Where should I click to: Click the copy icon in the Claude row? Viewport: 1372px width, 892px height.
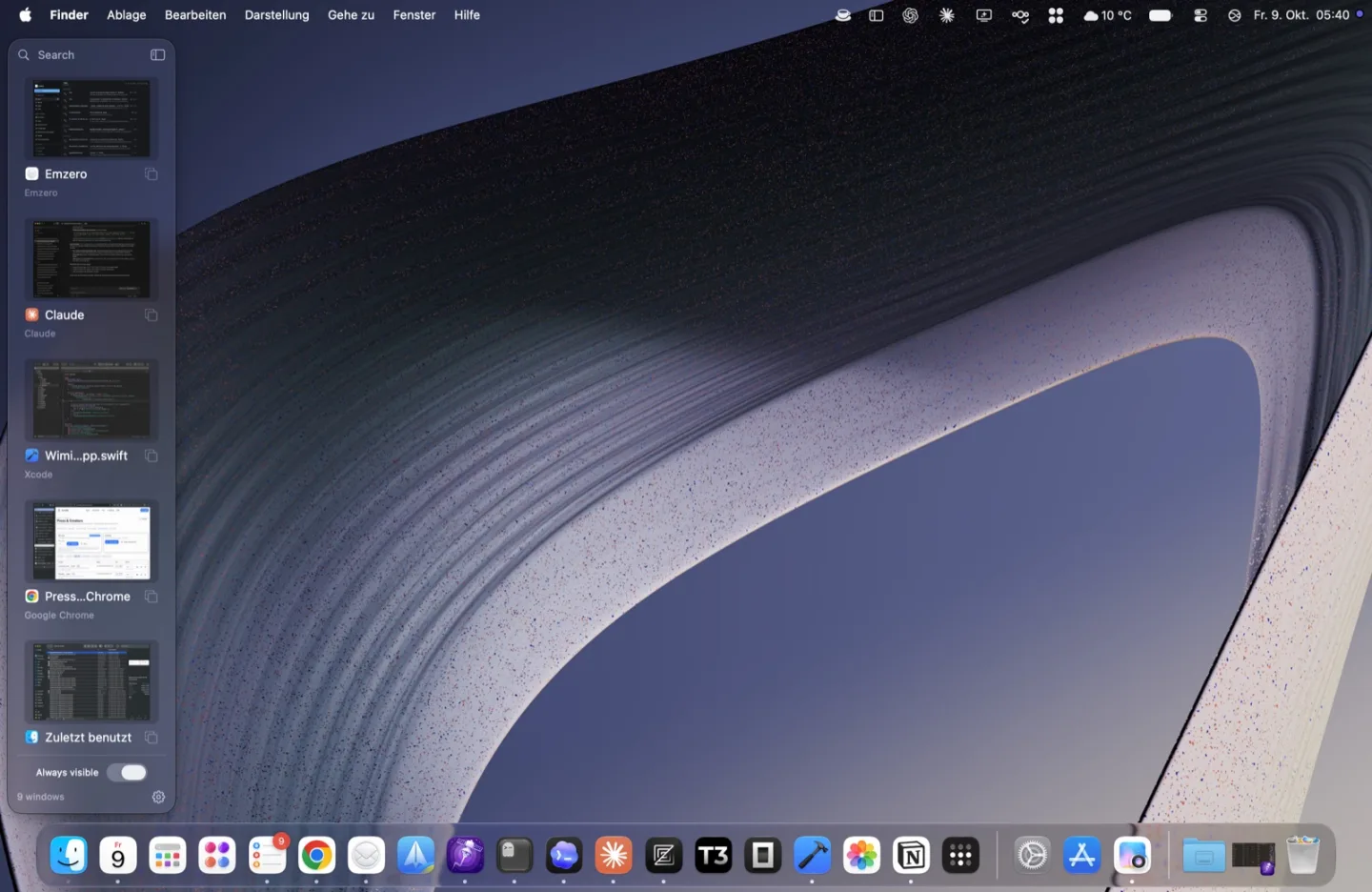coord(151,315)
